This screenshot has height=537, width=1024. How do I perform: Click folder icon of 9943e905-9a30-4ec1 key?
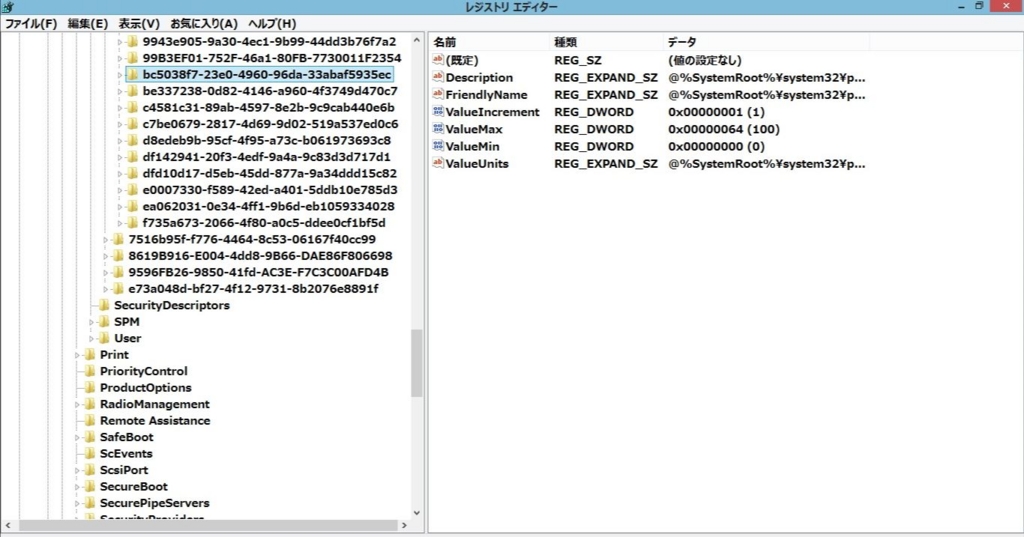[x=133, y=42]
